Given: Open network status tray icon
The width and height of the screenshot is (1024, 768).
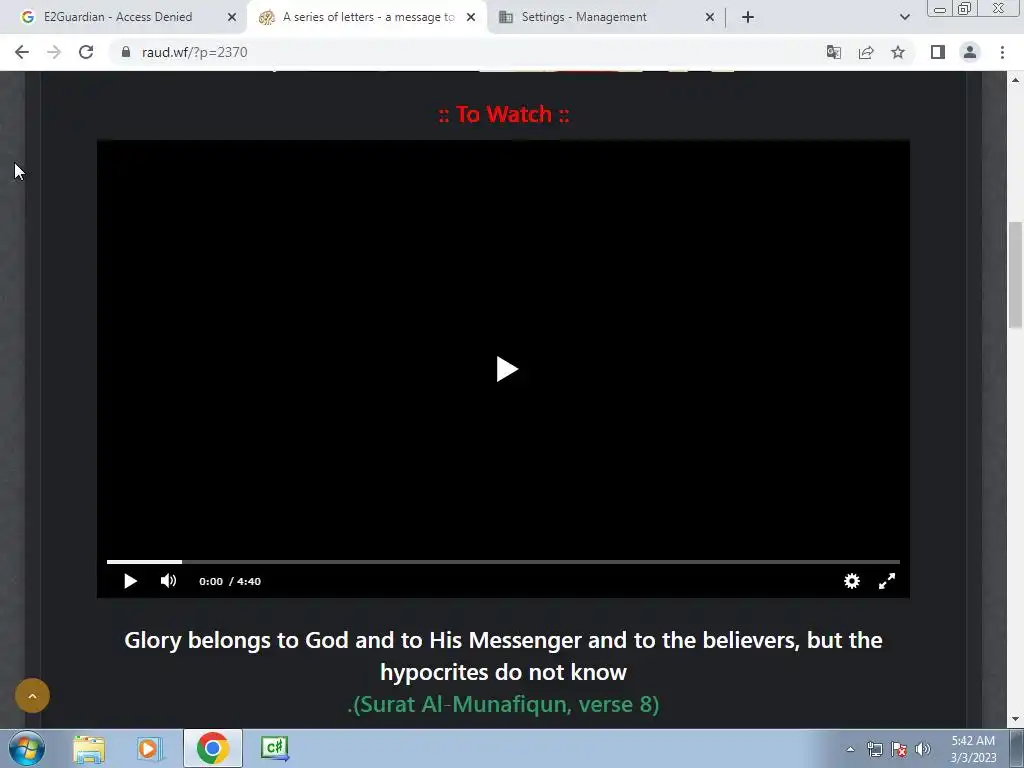Looking at the screenshot, I should 874,749.
